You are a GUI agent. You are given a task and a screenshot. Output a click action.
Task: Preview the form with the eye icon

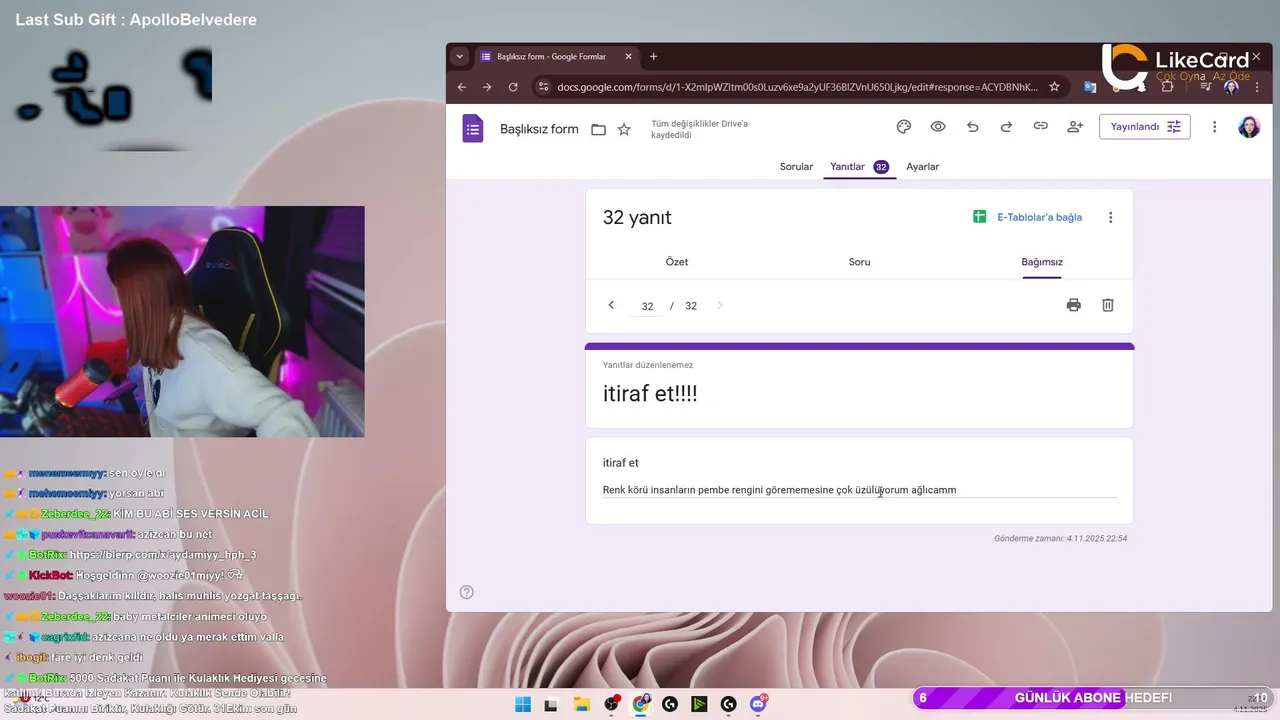point(938,127)
